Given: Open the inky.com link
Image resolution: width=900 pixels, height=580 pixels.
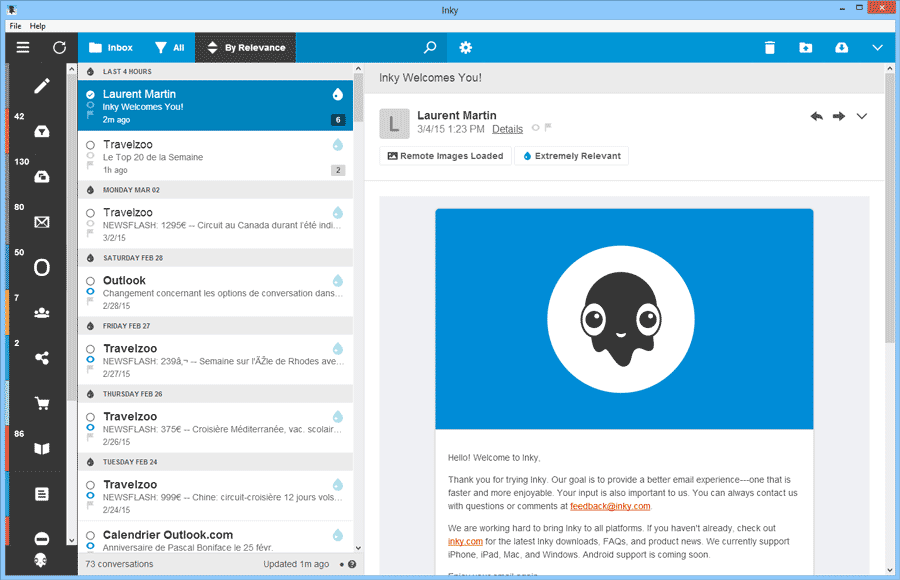Looking at the screenshot, I should [x=465, y=542].
